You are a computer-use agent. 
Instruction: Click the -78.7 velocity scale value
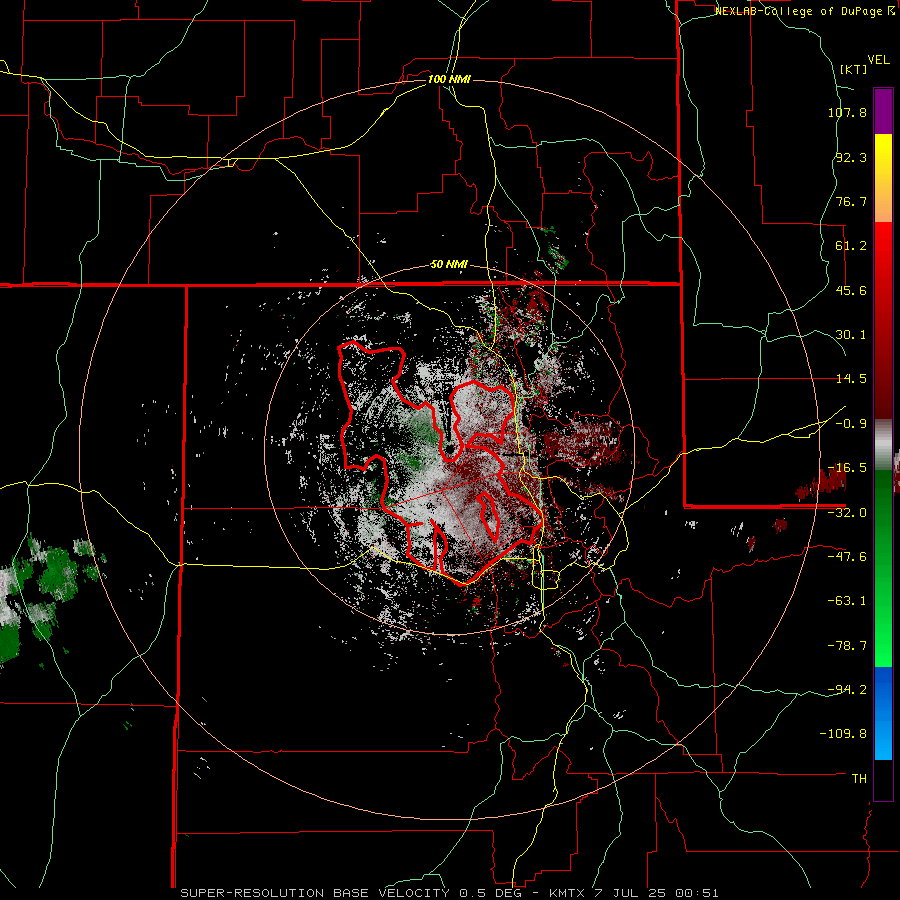(x=847, y=646)
